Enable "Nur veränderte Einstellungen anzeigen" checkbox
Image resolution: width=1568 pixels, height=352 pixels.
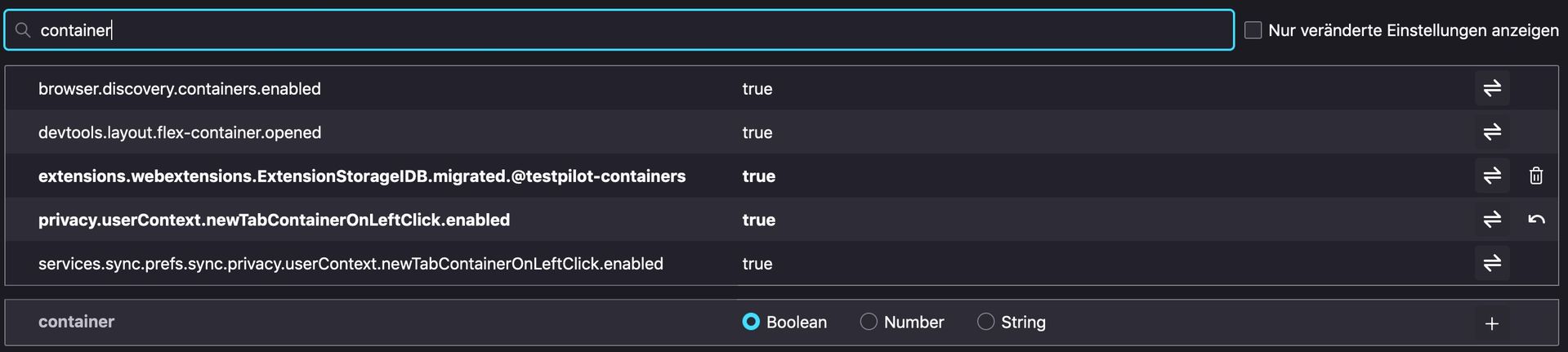(1253, 30)
